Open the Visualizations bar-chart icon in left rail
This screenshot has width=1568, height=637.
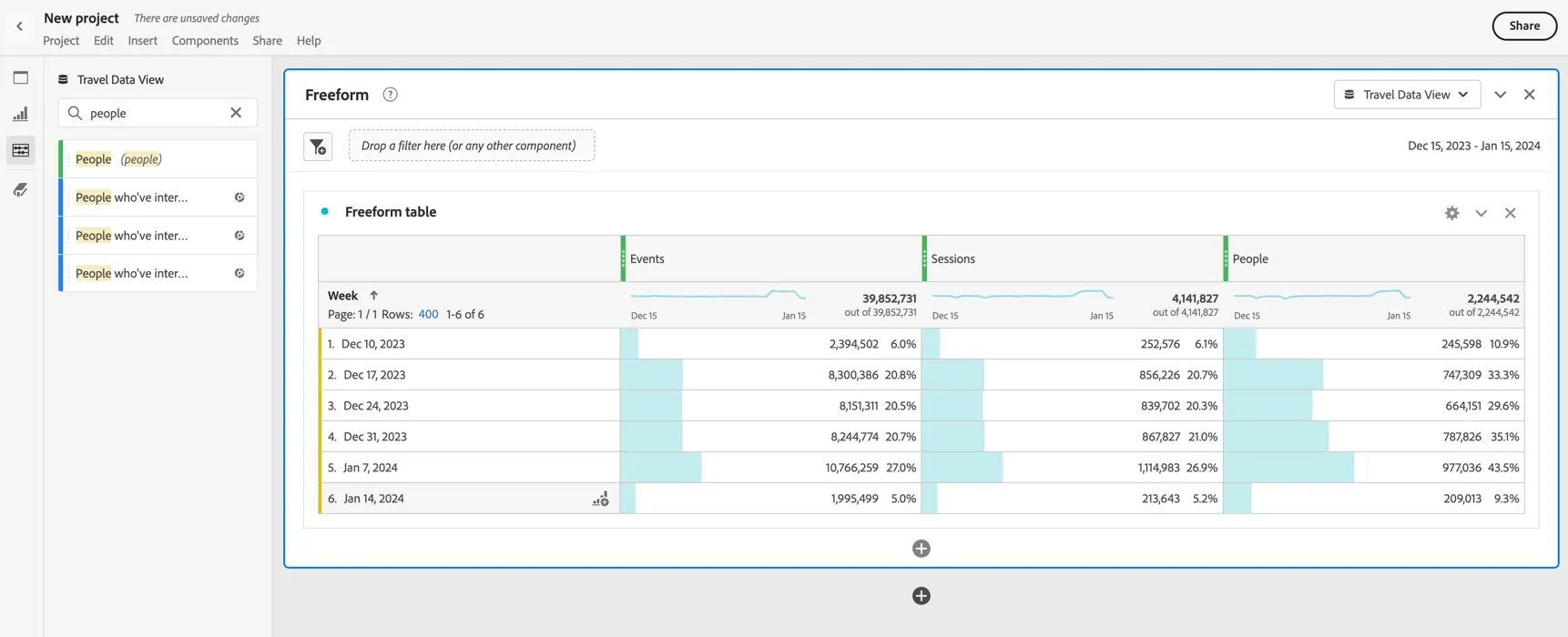(x=21, y=114)
